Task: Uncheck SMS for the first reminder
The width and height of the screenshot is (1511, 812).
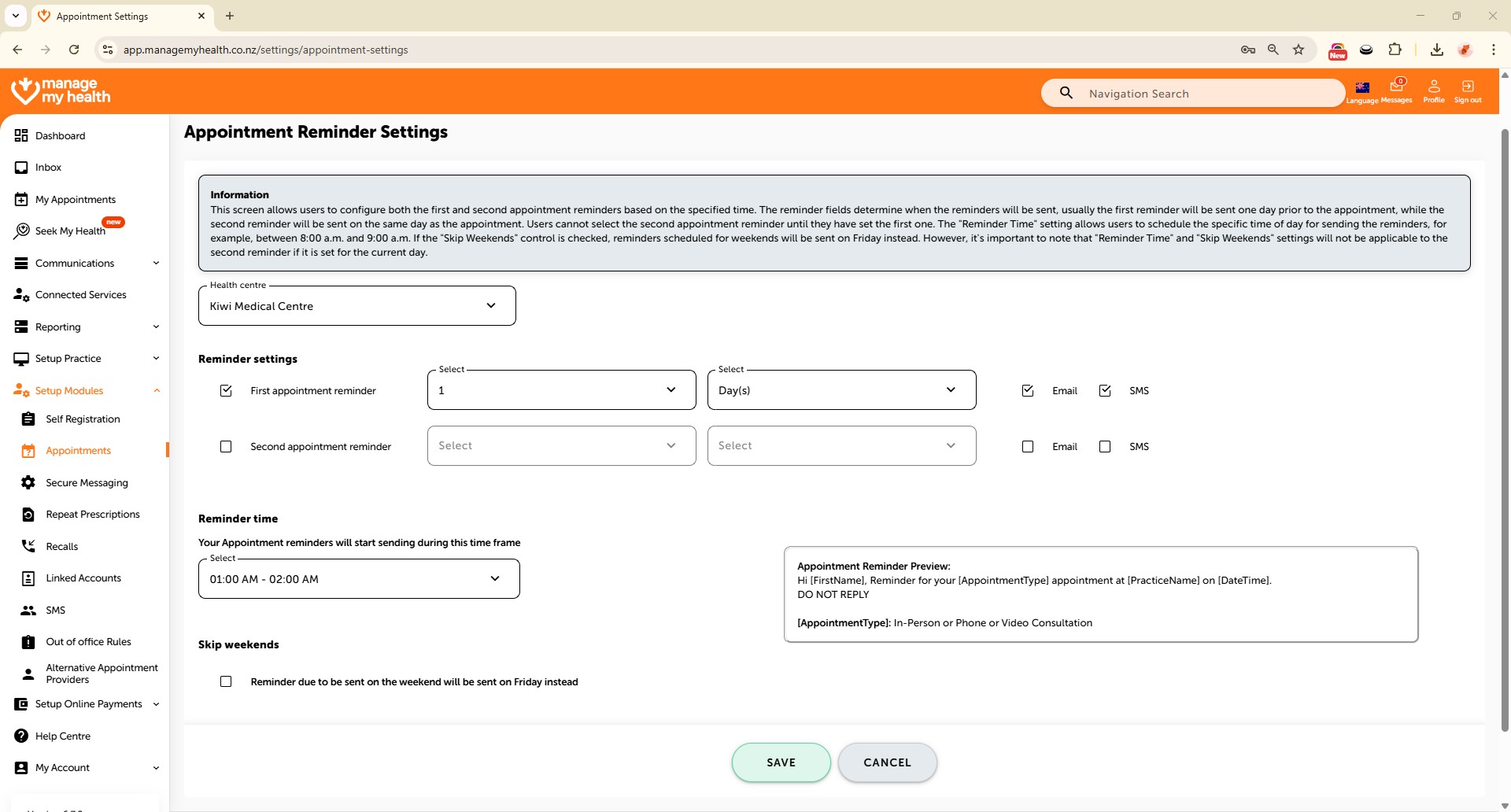Action: pos(1105,390)
